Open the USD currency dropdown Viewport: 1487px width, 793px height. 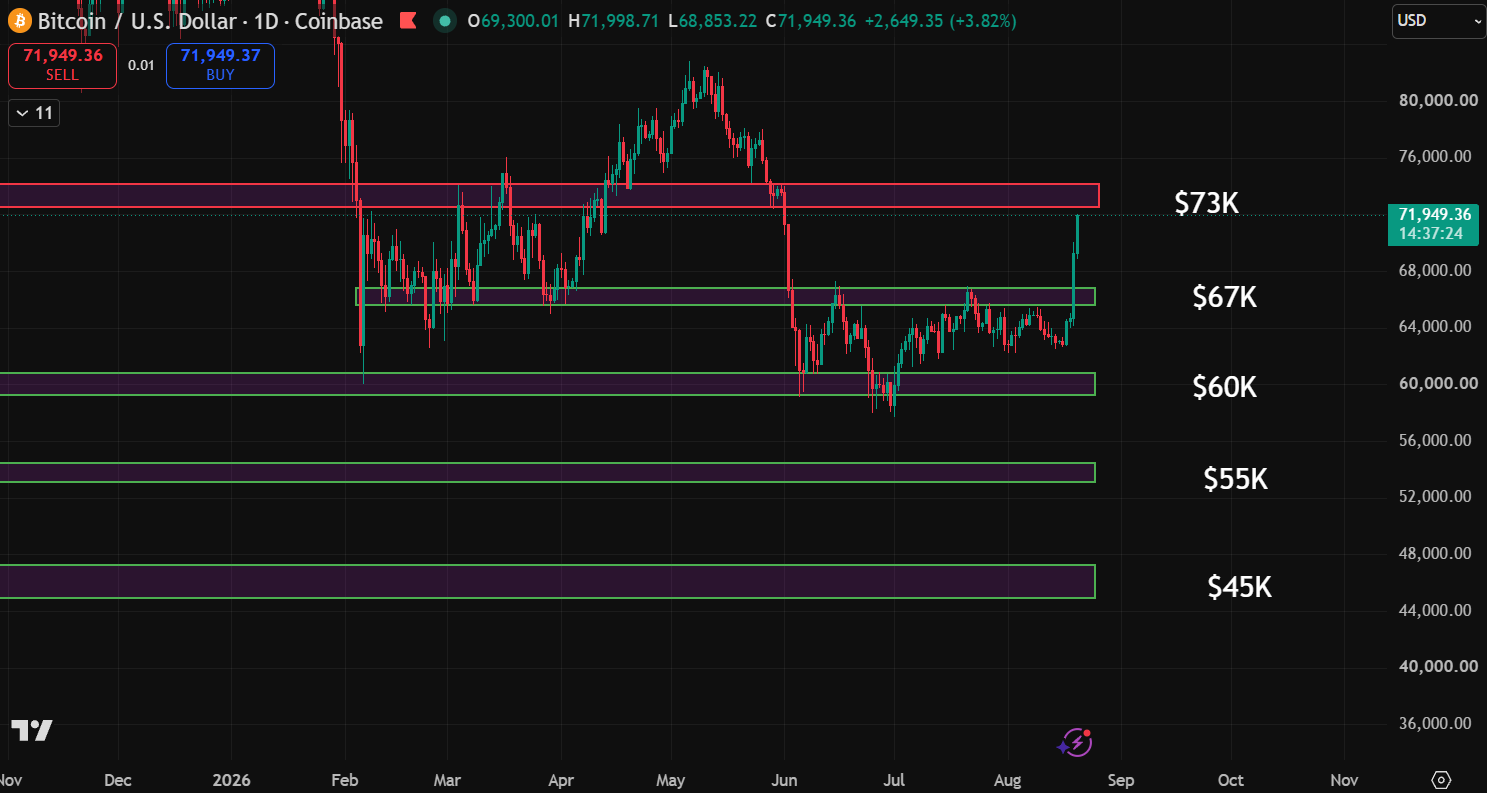click(1439, 21)
